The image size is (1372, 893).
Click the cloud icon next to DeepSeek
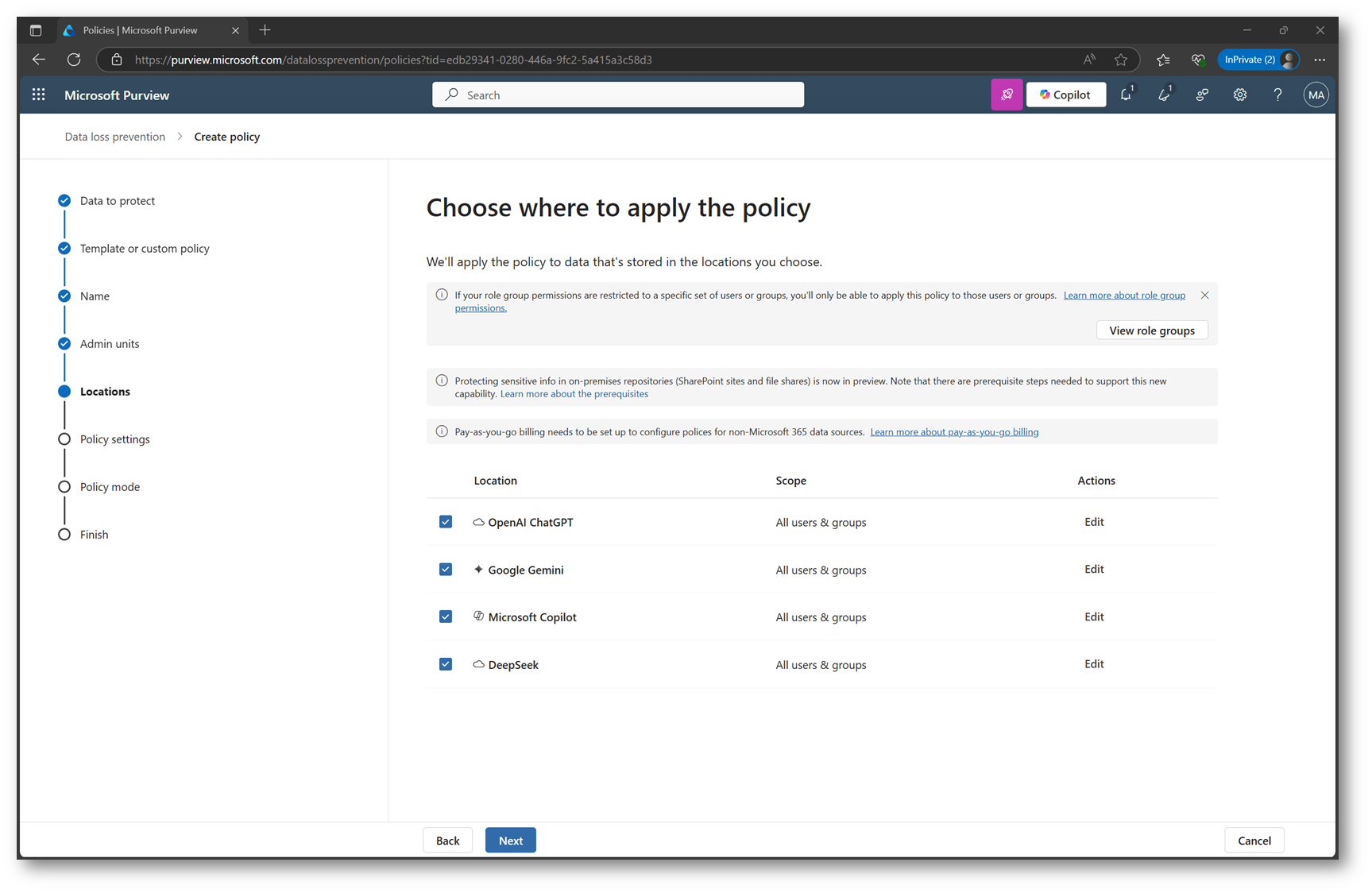click(478, 664)
